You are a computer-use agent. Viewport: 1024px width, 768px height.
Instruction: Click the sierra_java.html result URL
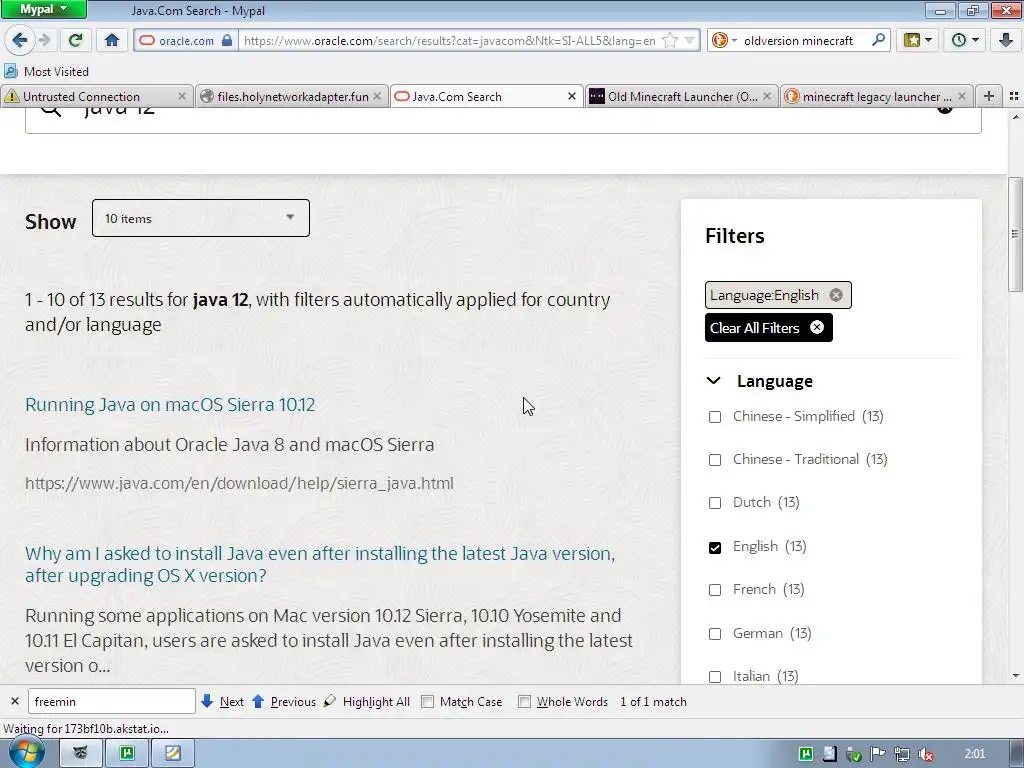coord(239,483)
